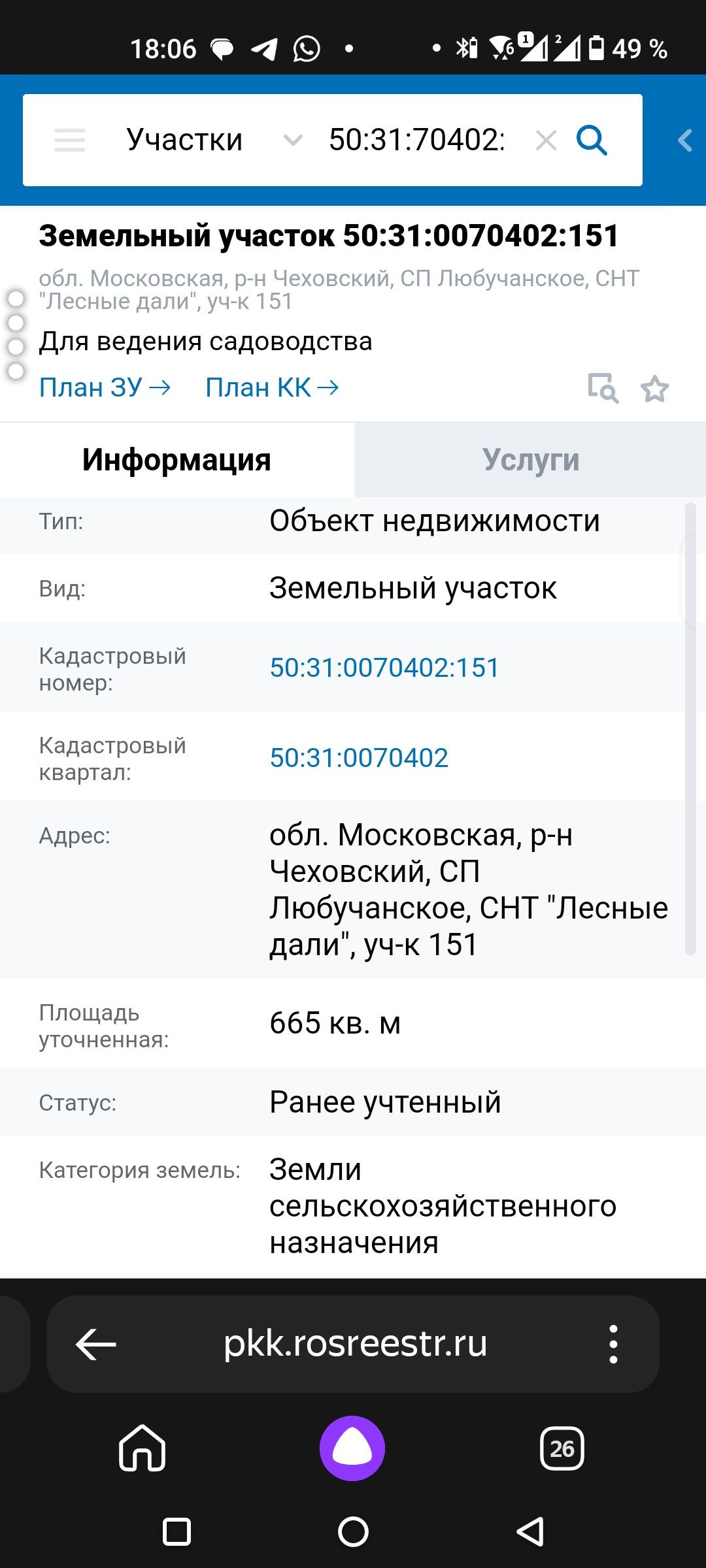Click the chevron beside Участки
Screen dimensions: 706x1568
click(293, 140)
